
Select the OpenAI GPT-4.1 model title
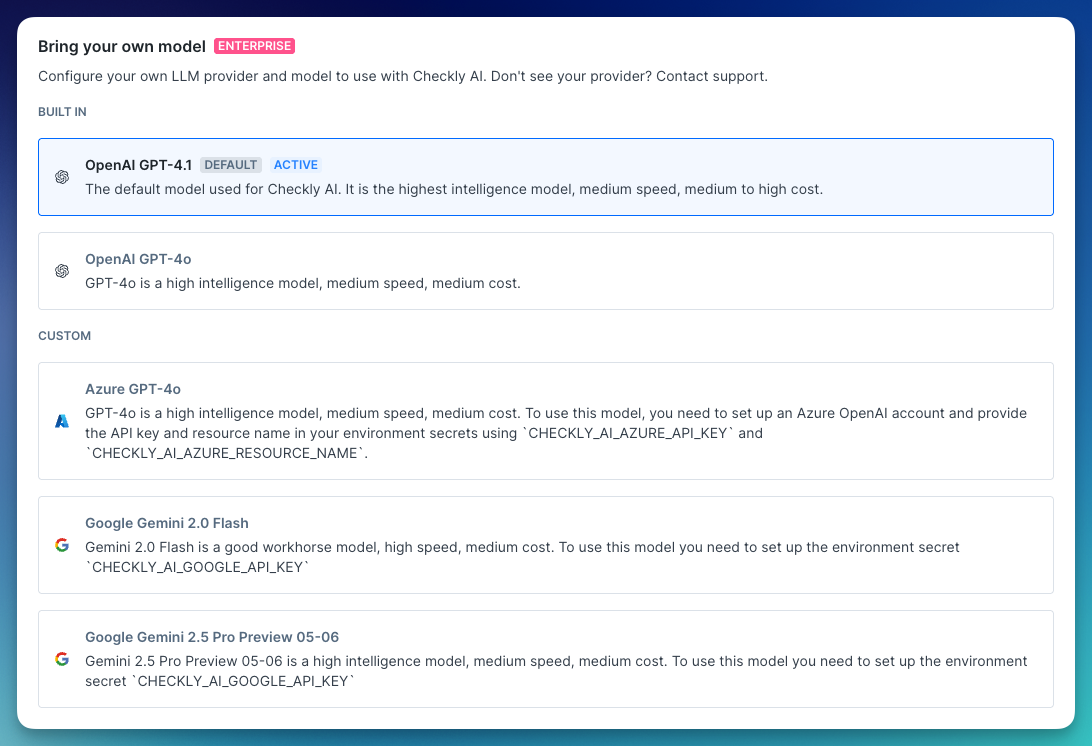coord(139,165)
